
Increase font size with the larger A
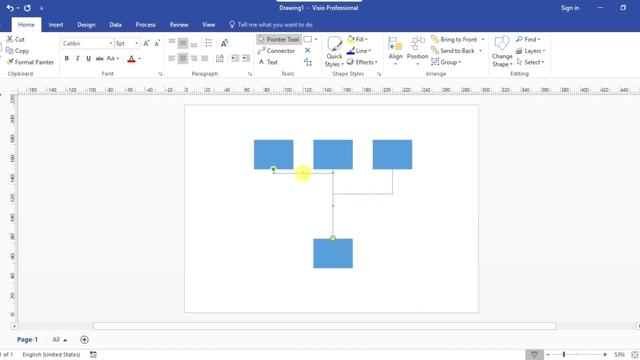[146, 43]
